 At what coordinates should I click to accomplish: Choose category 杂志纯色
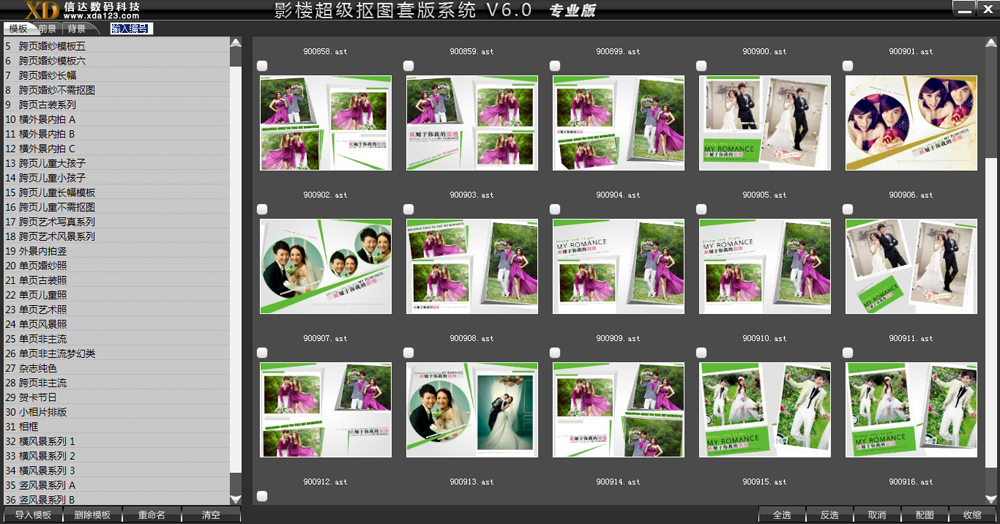pyautogui.click(x=117, y=368)
